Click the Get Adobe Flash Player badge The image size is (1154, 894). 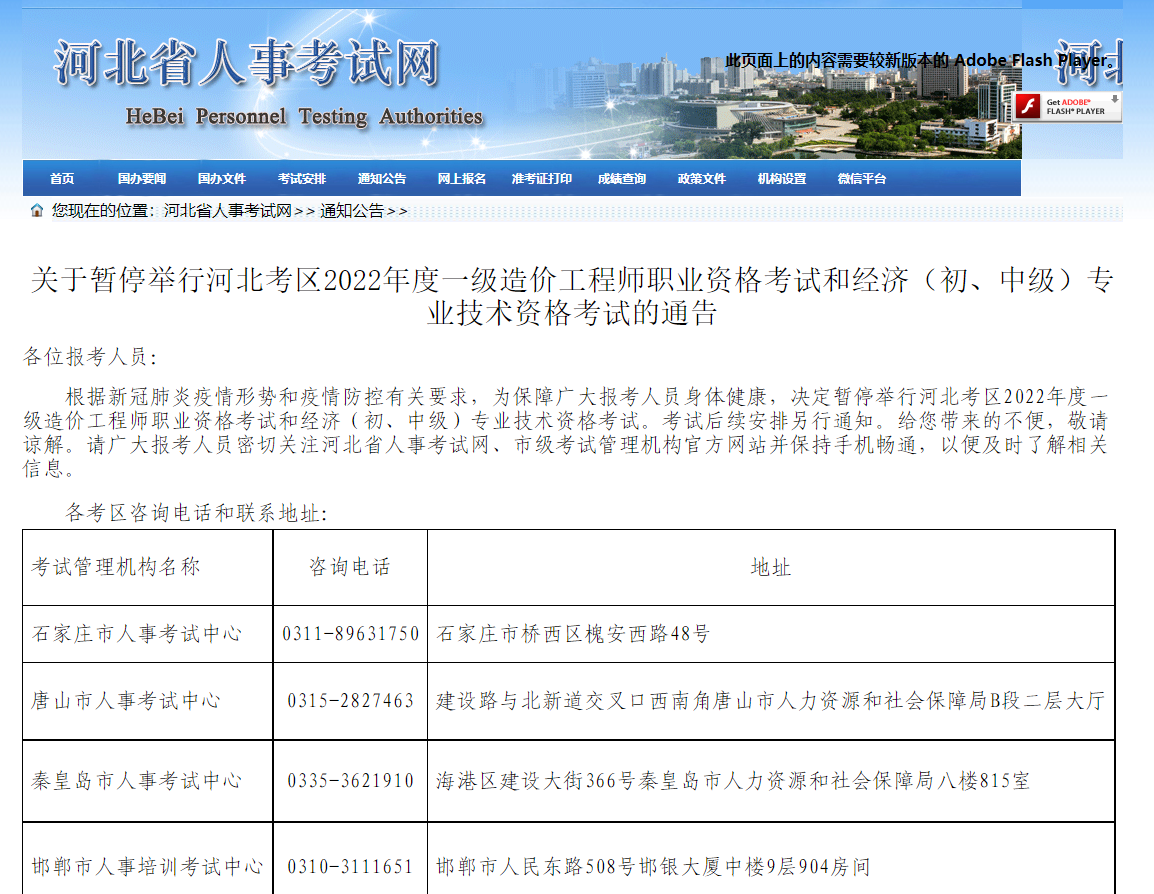pos(1068,106)
